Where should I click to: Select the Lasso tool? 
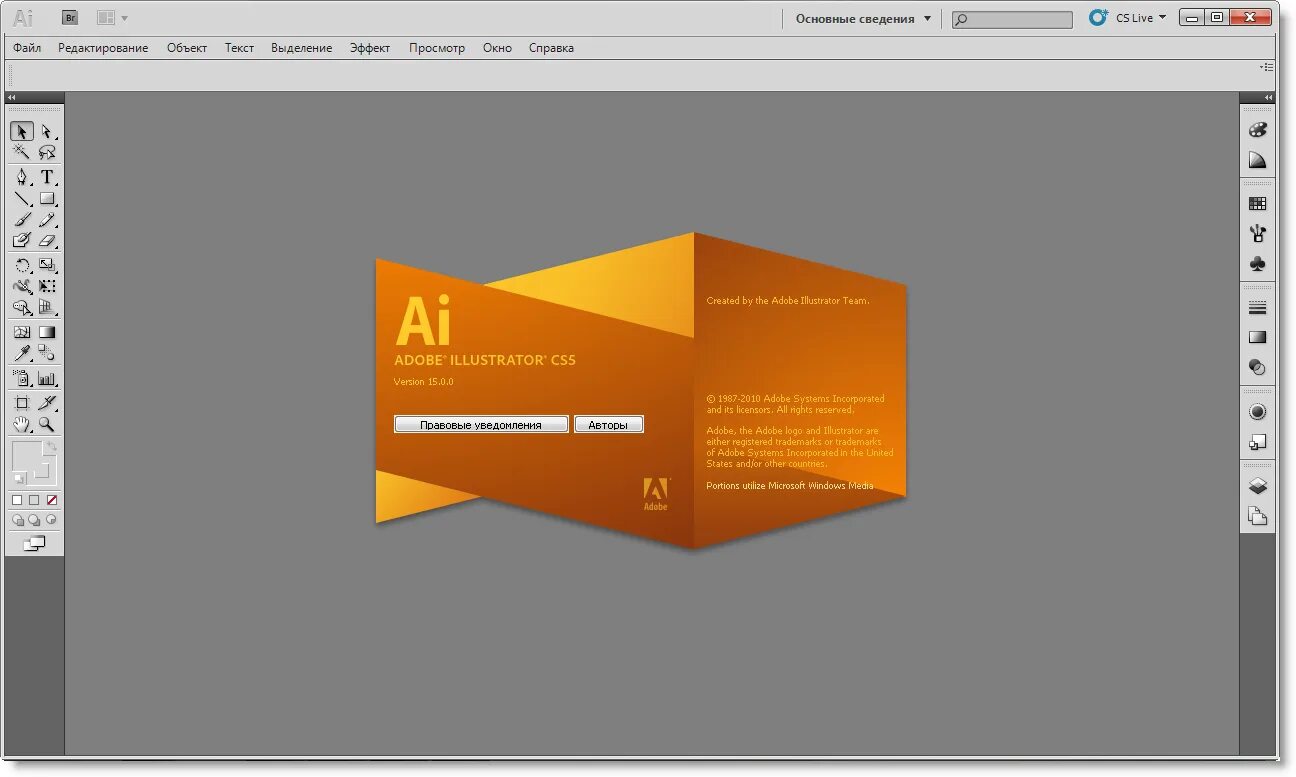point(47,153)
